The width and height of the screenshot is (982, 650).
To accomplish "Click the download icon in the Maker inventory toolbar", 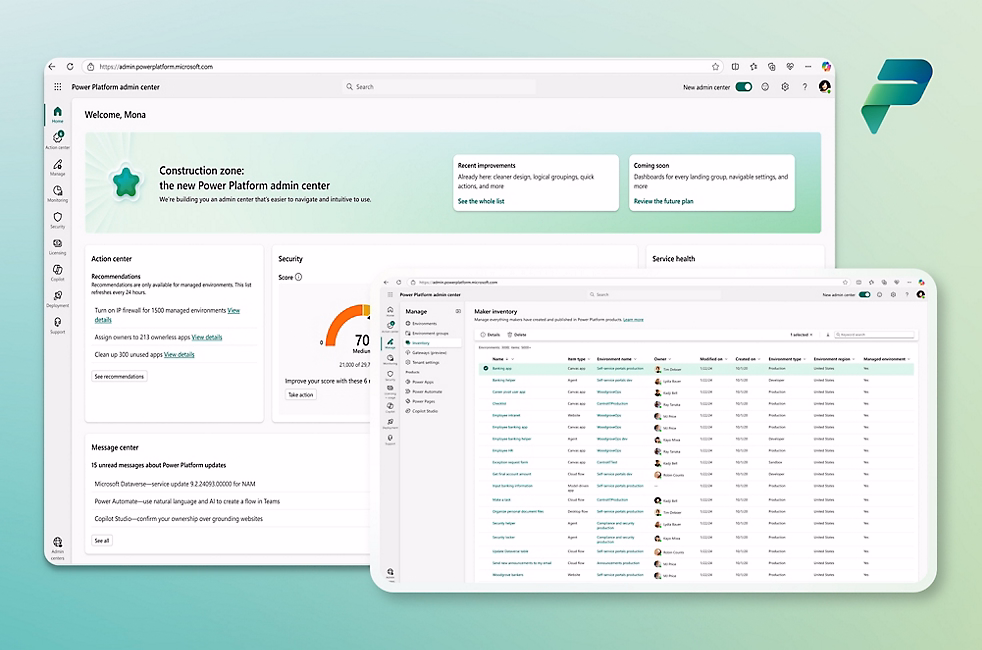I will coord(827,335).
